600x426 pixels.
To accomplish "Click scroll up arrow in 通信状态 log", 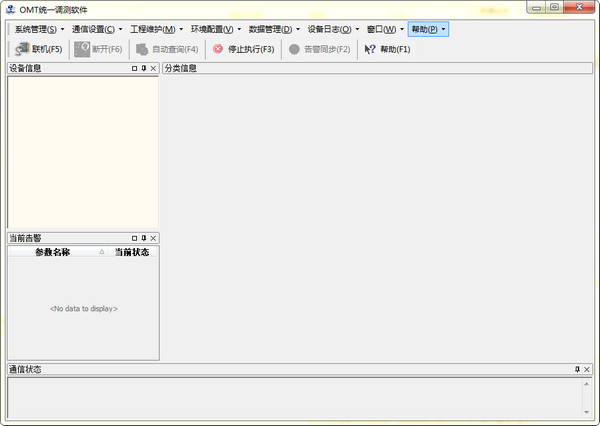I will [587, 384].
